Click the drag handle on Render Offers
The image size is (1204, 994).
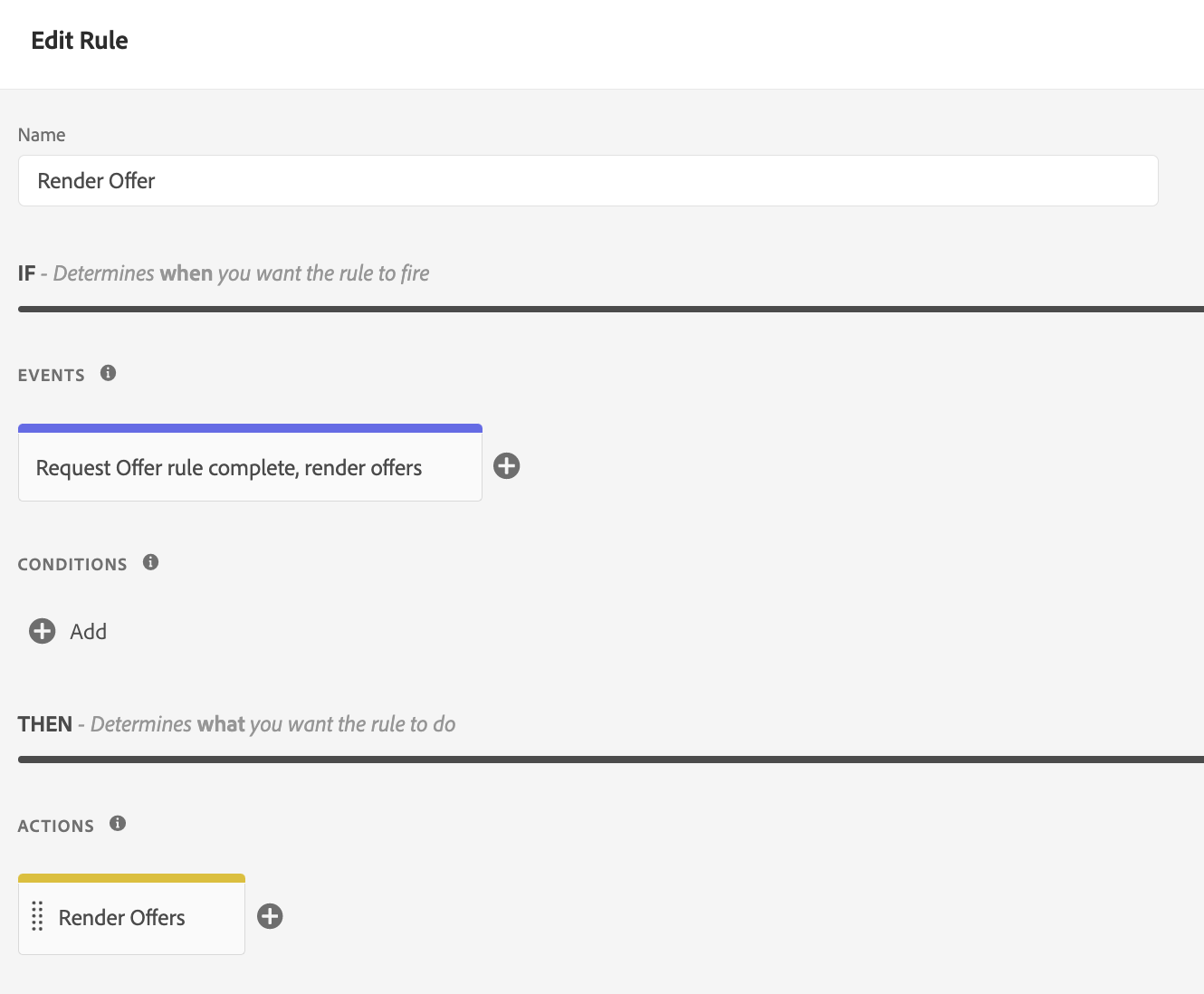pyautogui.click(x=37, y=917)
